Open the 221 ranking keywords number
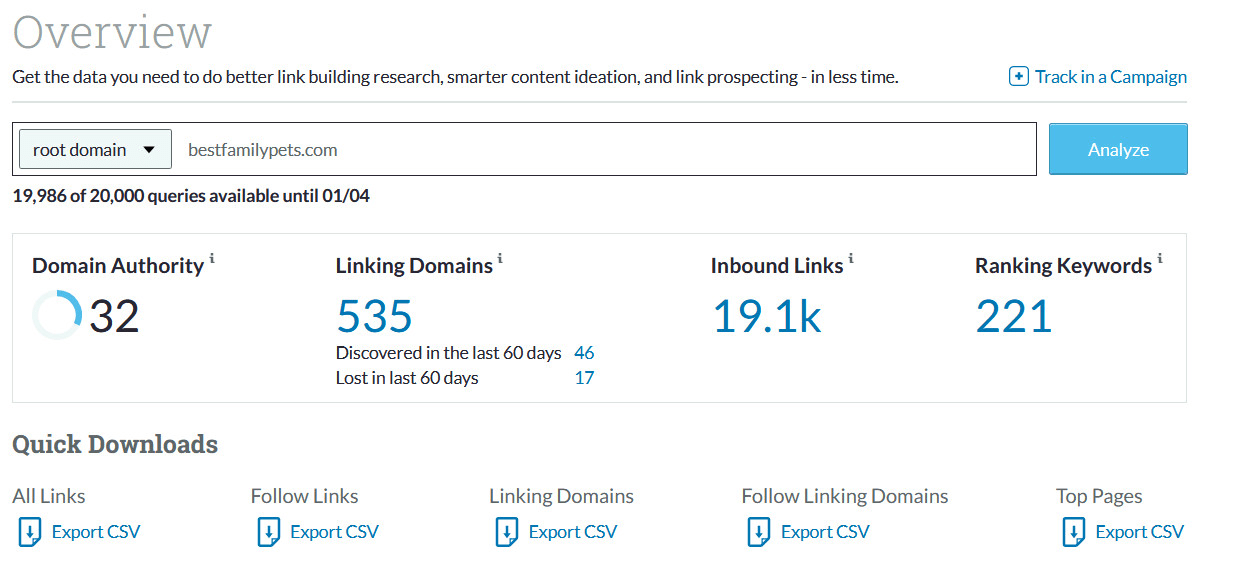 click(x=1013, y=317)
